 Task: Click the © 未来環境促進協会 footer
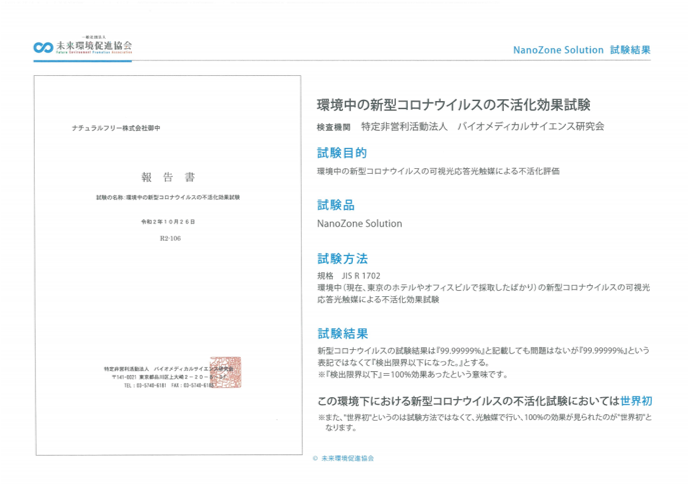(343, 458)
